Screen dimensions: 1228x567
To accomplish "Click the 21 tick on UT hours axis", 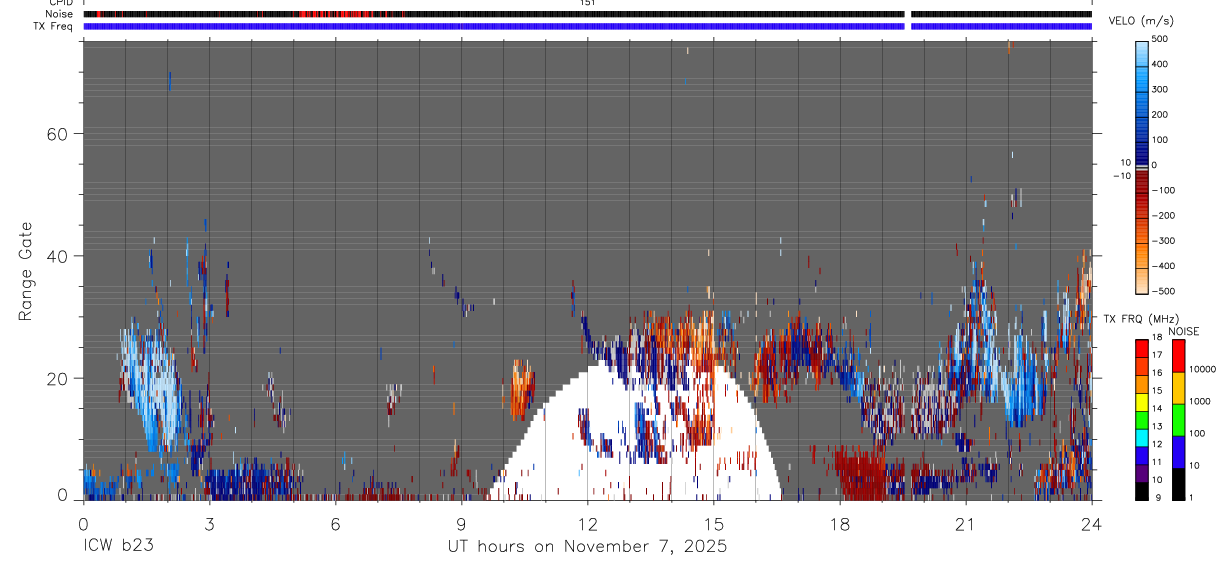I will click(966, 524).
